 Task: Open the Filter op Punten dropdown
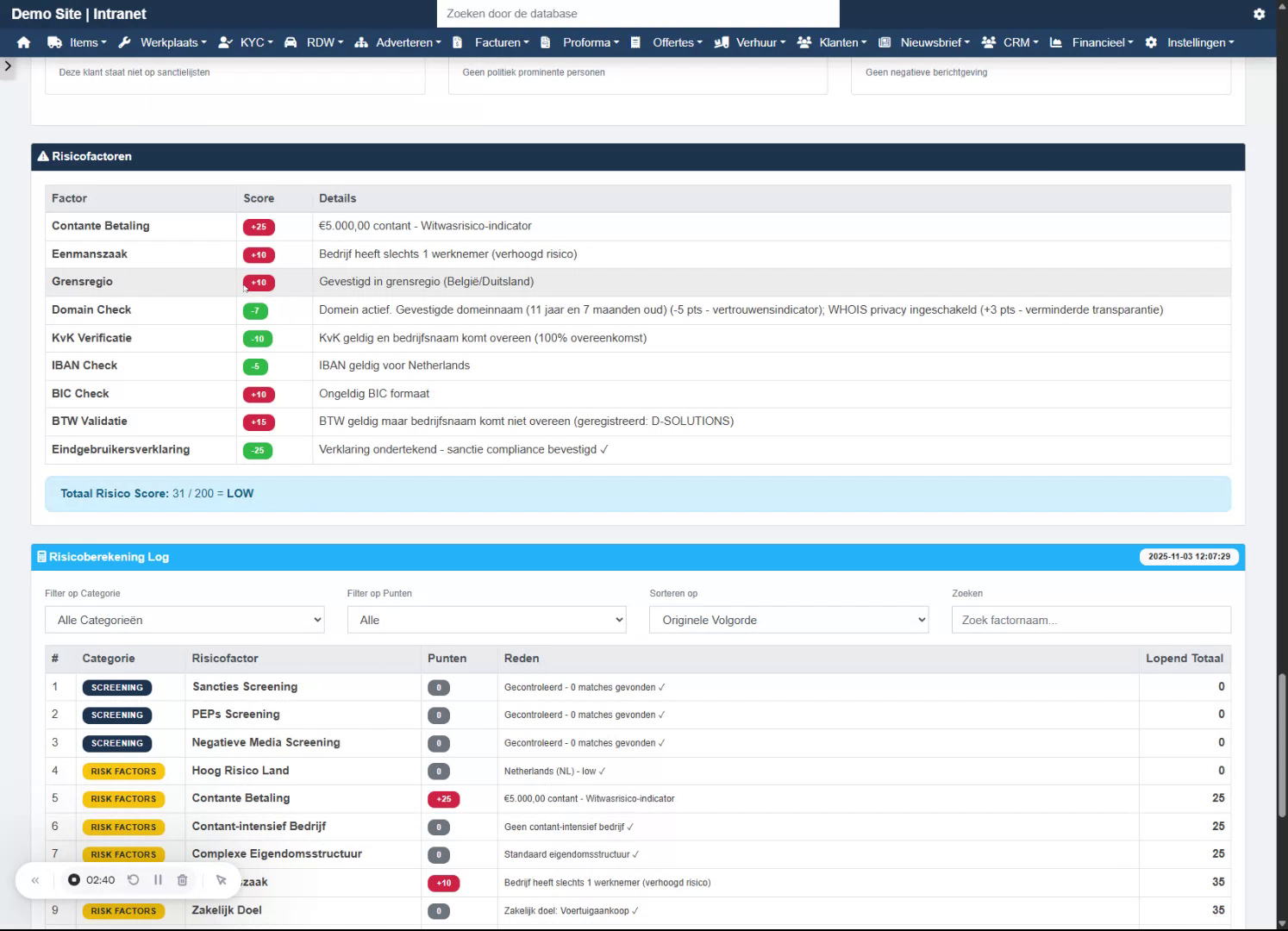pos(487,620)
